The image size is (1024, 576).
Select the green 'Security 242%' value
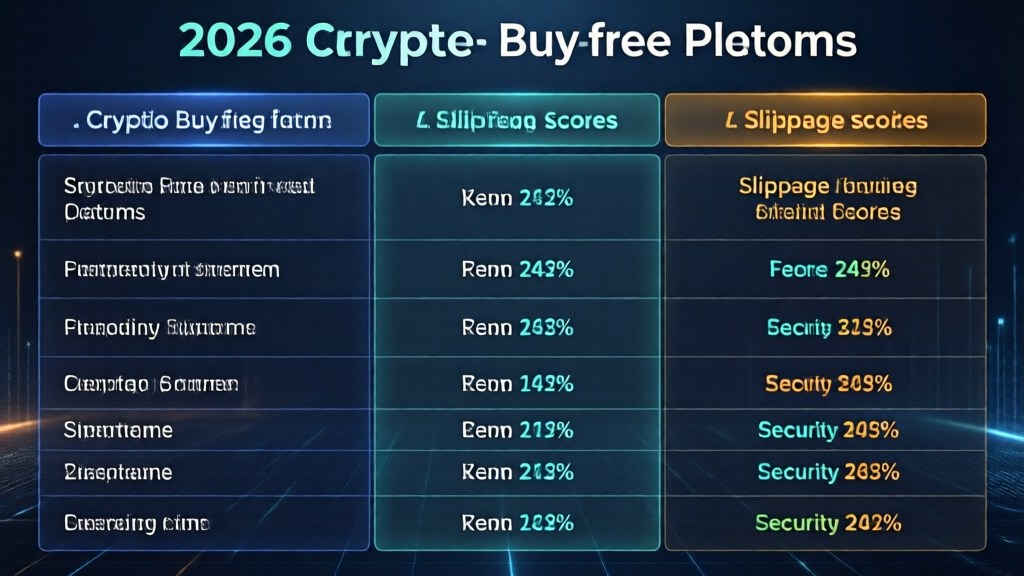pos(829,522)
